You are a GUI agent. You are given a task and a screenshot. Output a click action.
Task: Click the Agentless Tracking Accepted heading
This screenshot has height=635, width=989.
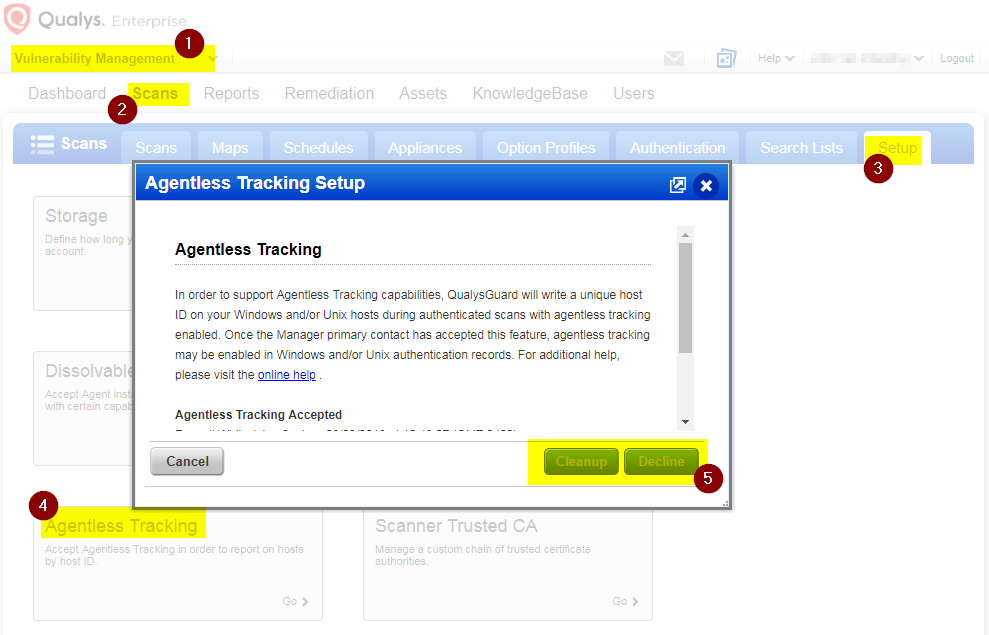click(x=259, y=414)
